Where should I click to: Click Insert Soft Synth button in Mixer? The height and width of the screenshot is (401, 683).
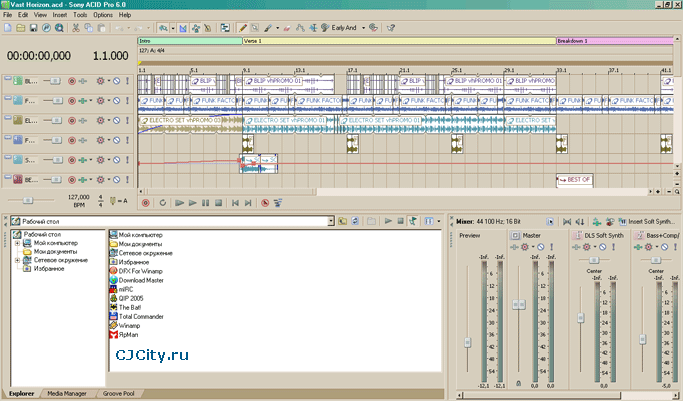(x=646, y=222)
